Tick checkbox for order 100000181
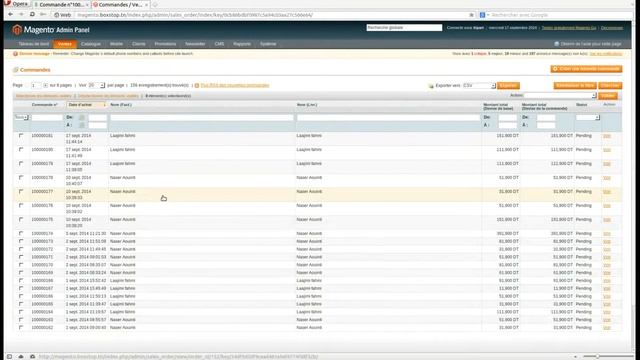This screenshot has height=360, width=640. tap(21, 136)
